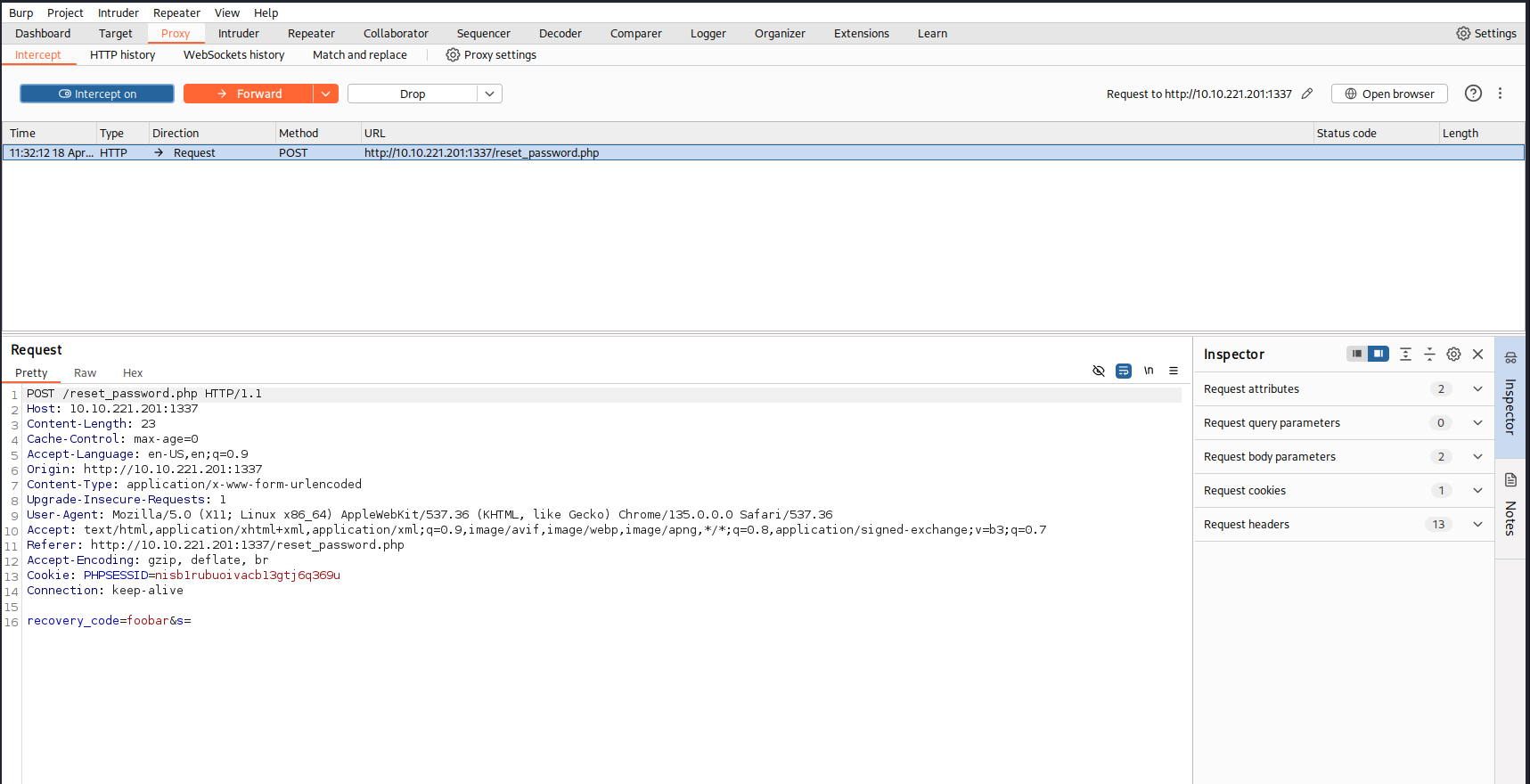
Task: Edit the request target pencil icon
Action: (x=1307, y=94)
